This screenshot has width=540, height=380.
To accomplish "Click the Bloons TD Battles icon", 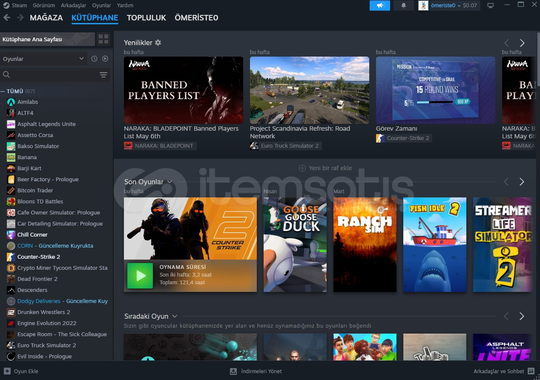I will pyautogui.click(x=11, y=202).
